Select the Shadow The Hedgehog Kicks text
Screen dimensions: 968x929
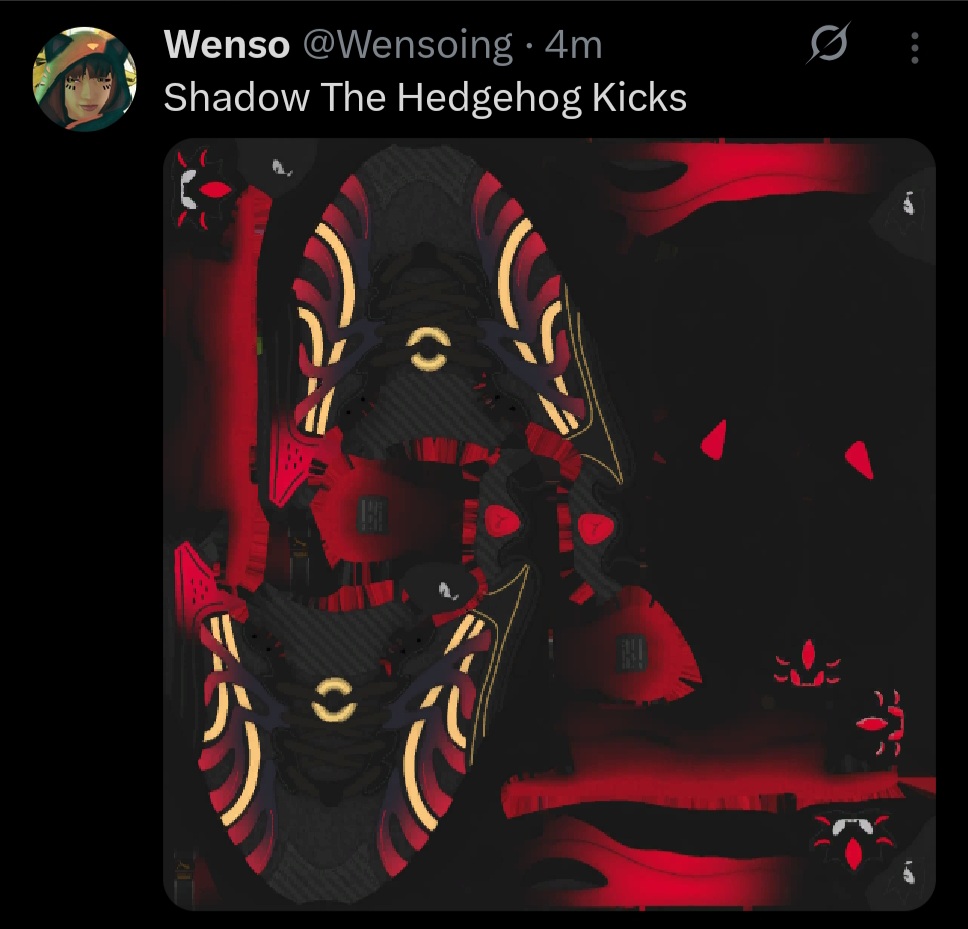coord(425,98)
